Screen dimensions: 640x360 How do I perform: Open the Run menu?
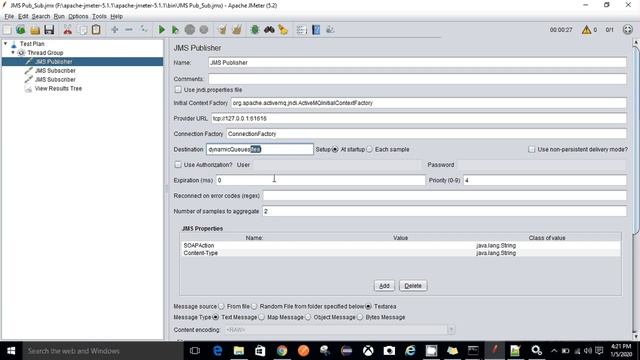tap(59, 16)
